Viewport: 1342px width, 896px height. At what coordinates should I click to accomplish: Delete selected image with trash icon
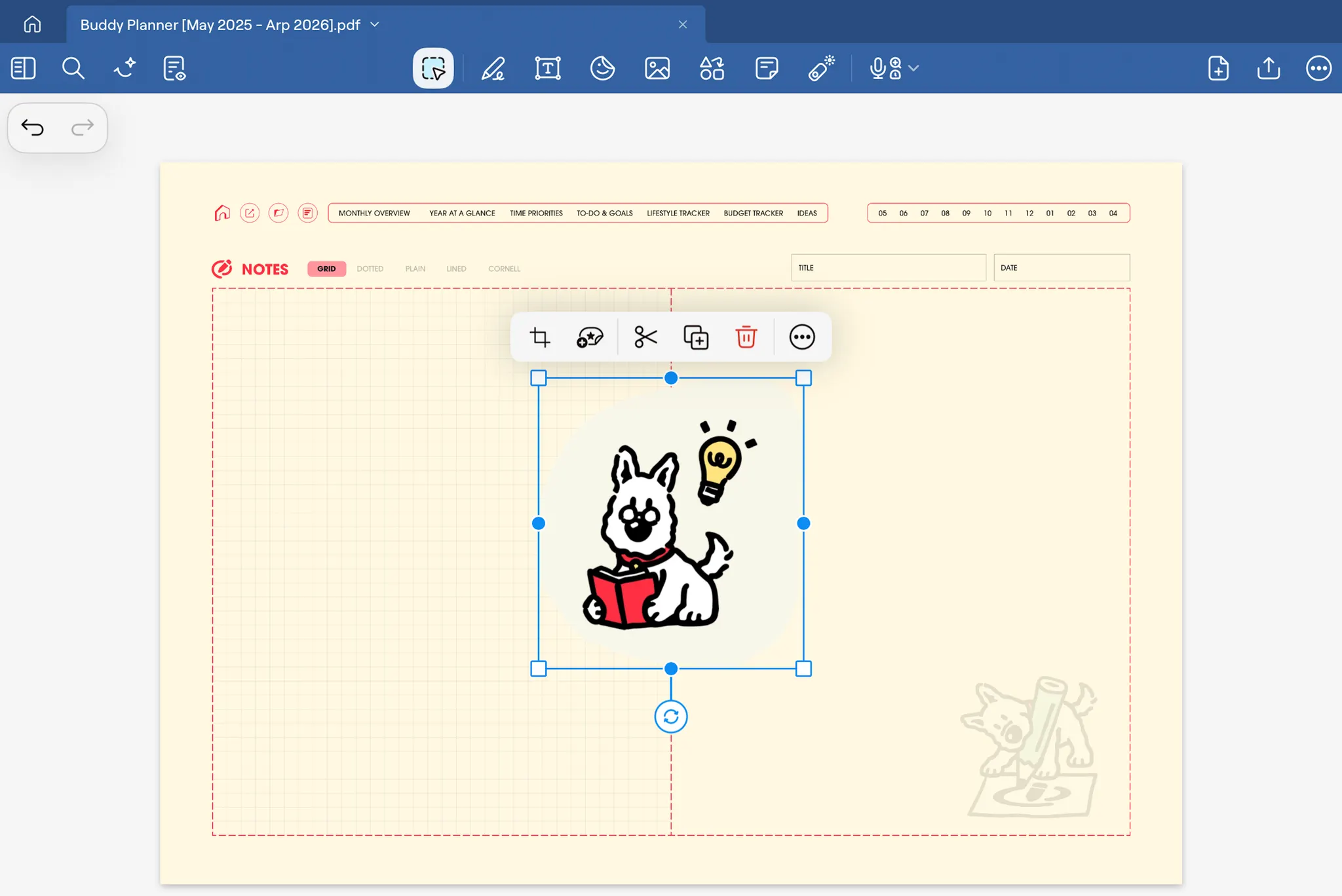coord(746,337)
